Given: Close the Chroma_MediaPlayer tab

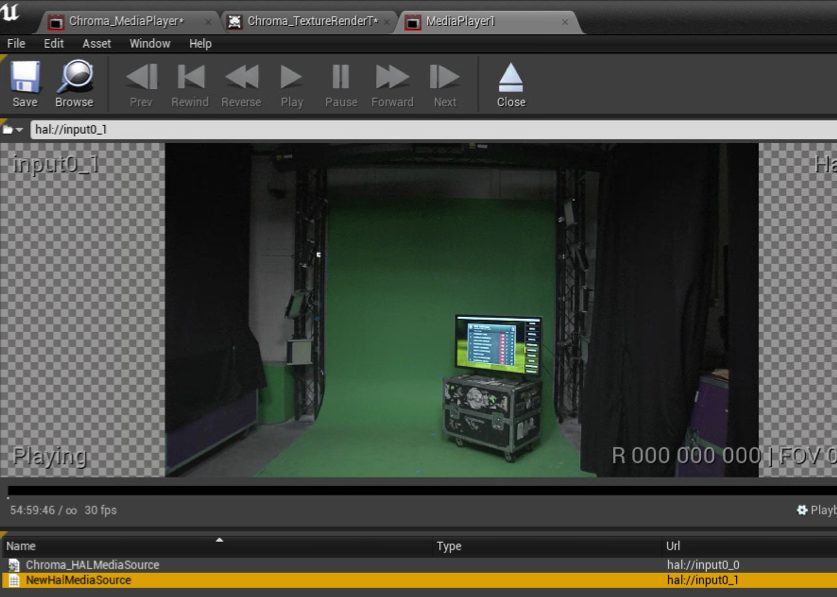Looking at the screenshot, I should (208, 22).
